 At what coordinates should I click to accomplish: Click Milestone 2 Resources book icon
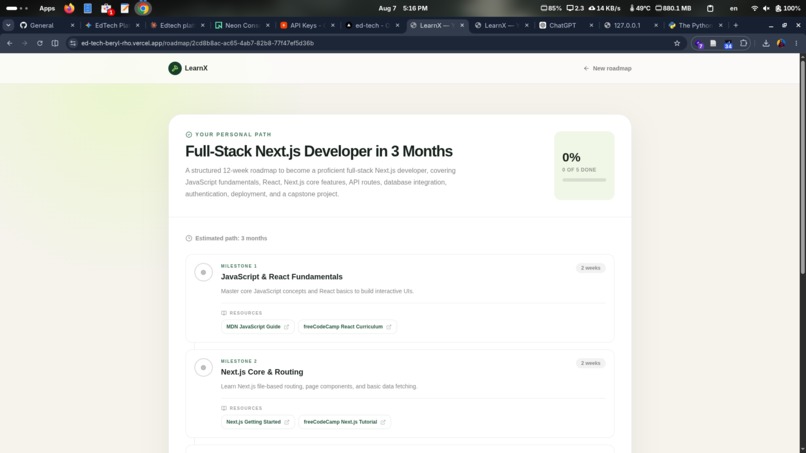pos(224,408)
